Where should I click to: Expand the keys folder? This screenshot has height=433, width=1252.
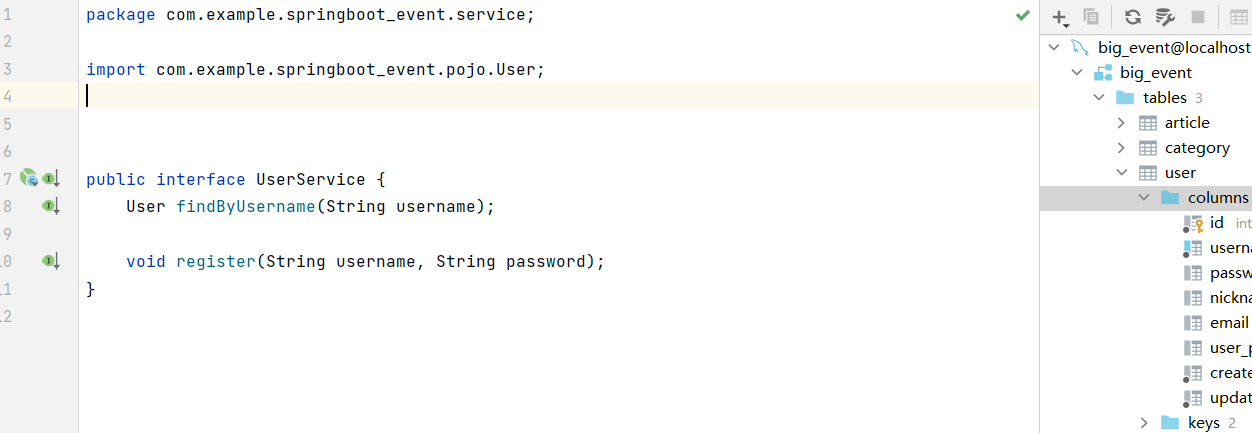[x=1144, y=423]
